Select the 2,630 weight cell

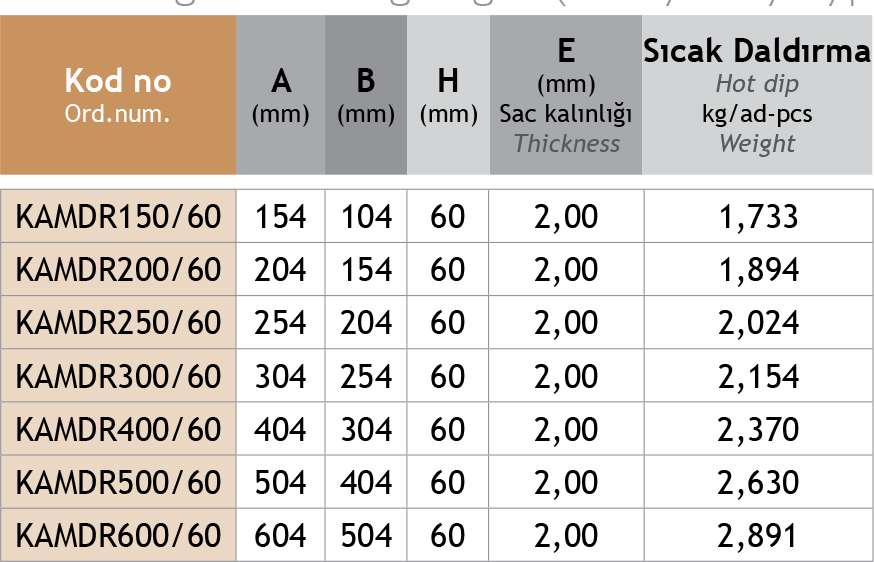759,482
